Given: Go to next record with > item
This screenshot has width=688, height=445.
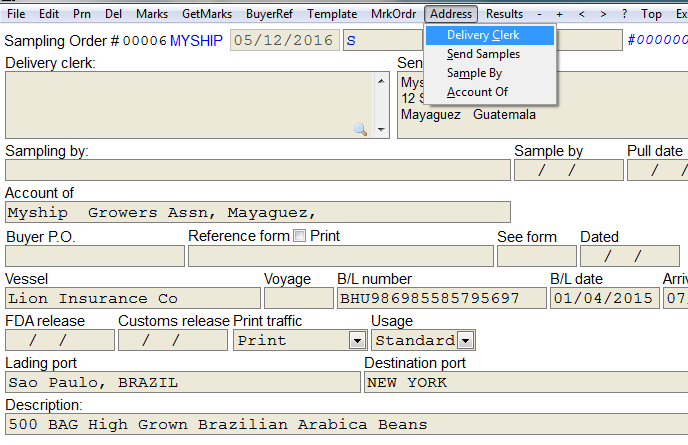Looking at the screenshot, I should pyautogui.click(x=603, y=14).
